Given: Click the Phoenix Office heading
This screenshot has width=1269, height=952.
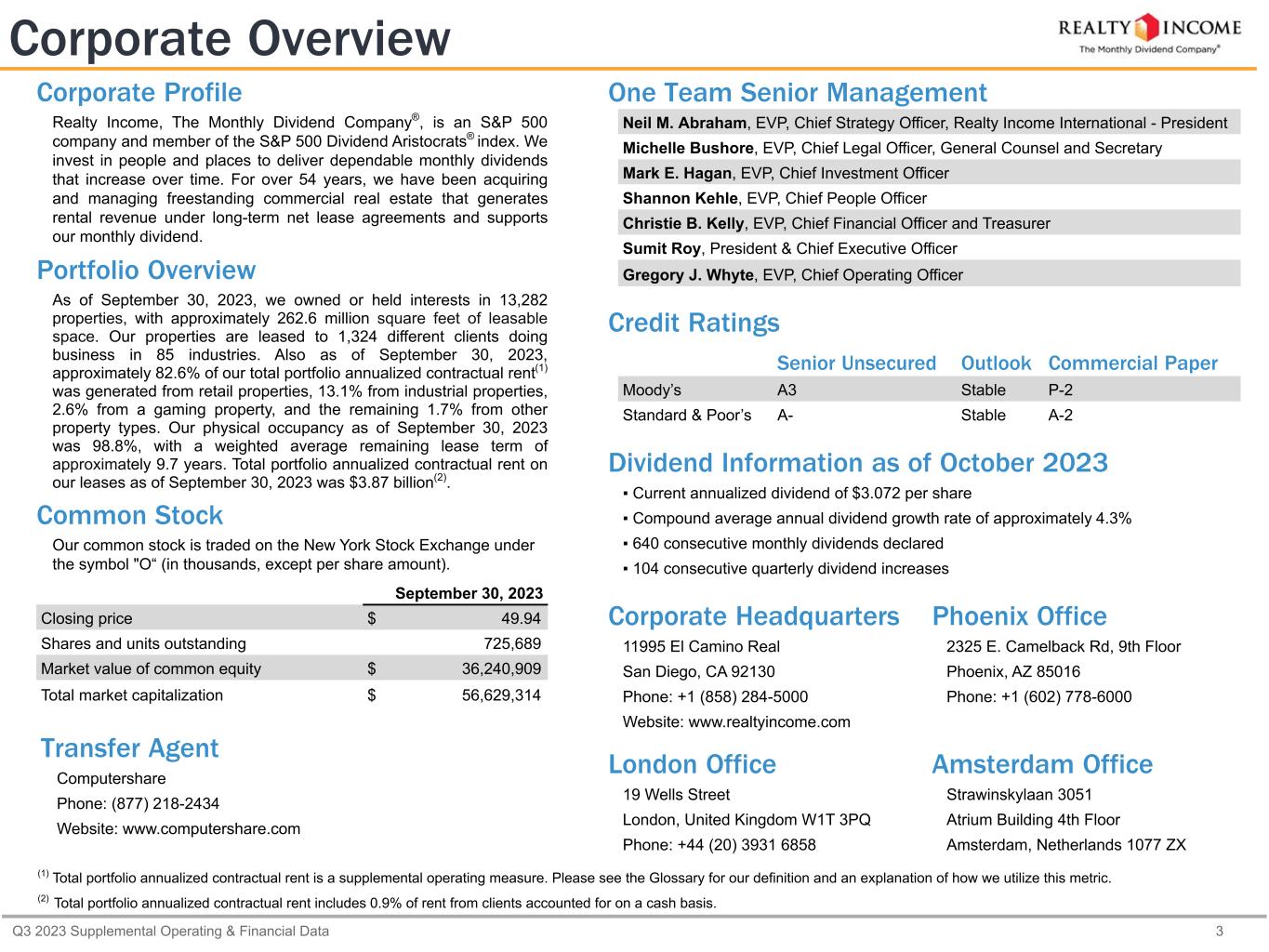Looking at the screenshot, I should tap(1020, 616).
